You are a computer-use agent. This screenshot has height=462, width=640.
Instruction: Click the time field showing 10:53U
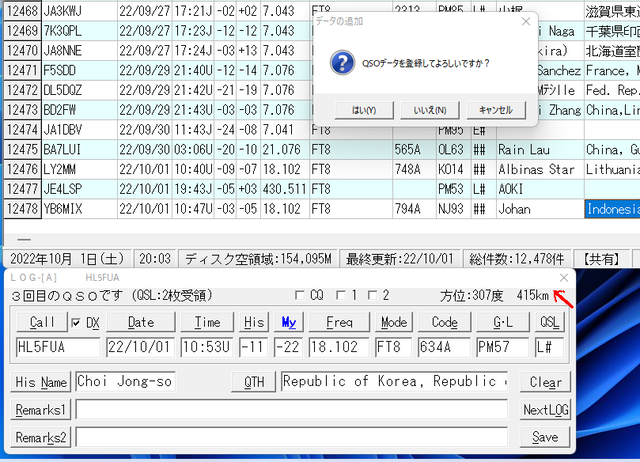207,347
